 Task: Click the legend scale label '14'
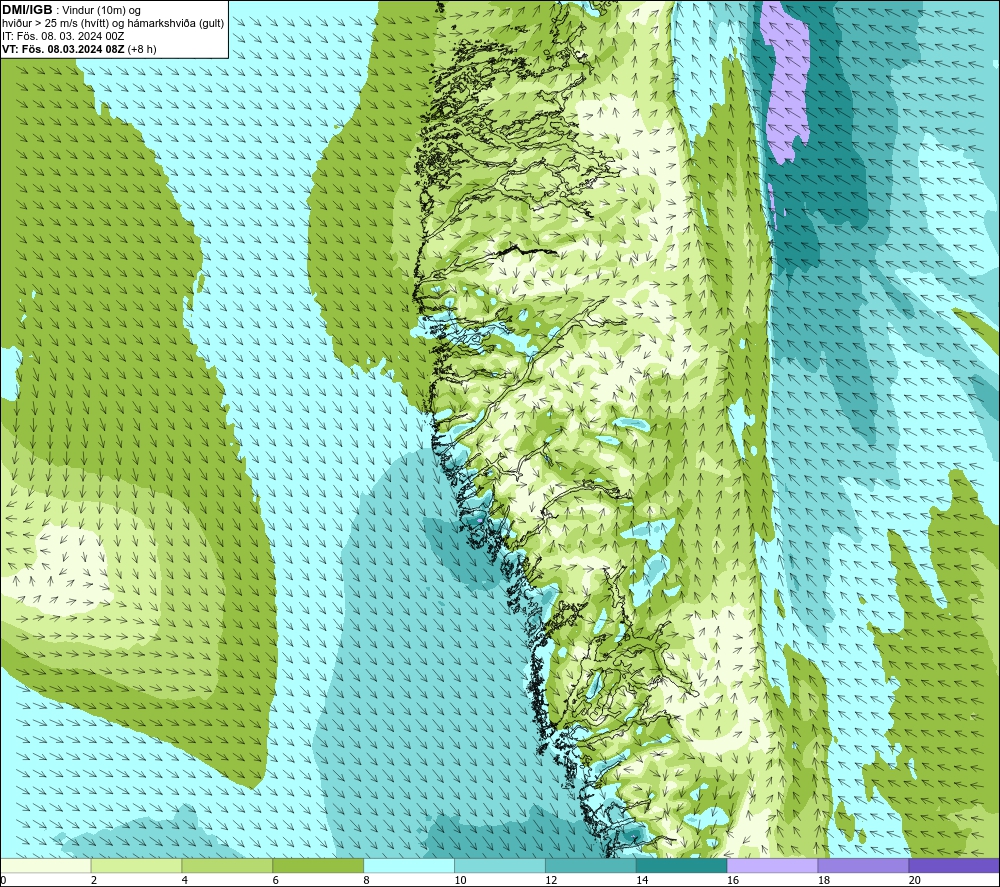642,880
